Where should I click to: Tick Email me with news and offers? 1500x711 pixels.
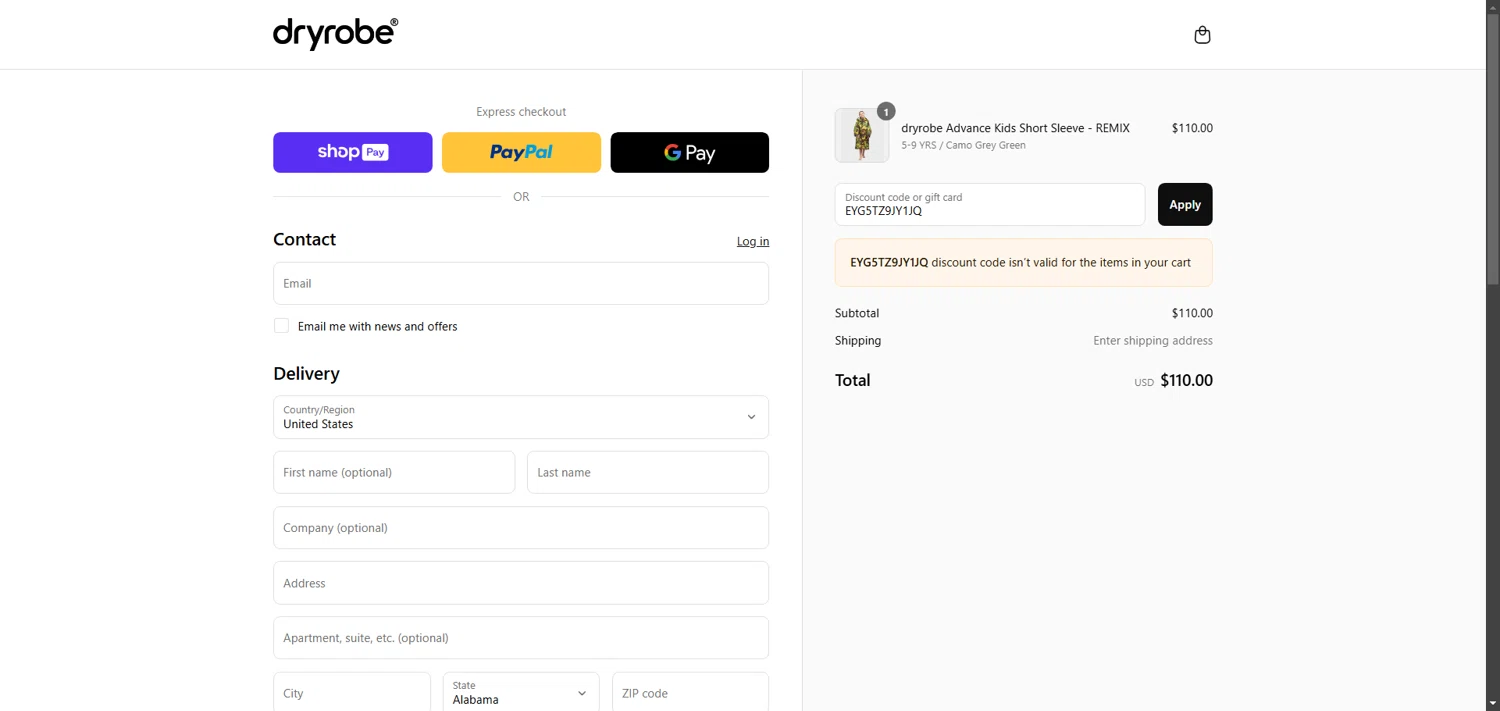pos(281,326)
